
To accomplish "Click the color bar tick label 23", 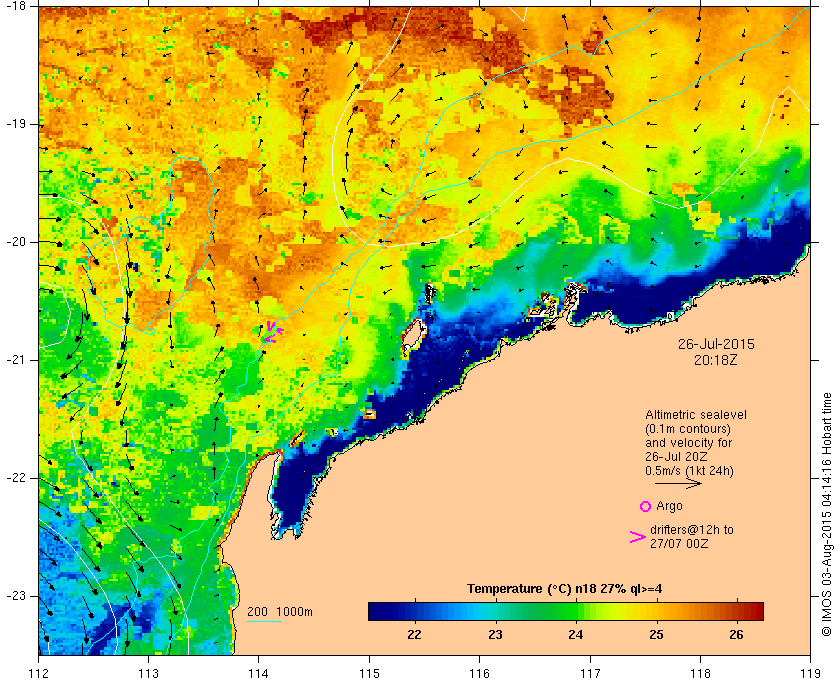I will pyautogui.click(x=495, y=634).
